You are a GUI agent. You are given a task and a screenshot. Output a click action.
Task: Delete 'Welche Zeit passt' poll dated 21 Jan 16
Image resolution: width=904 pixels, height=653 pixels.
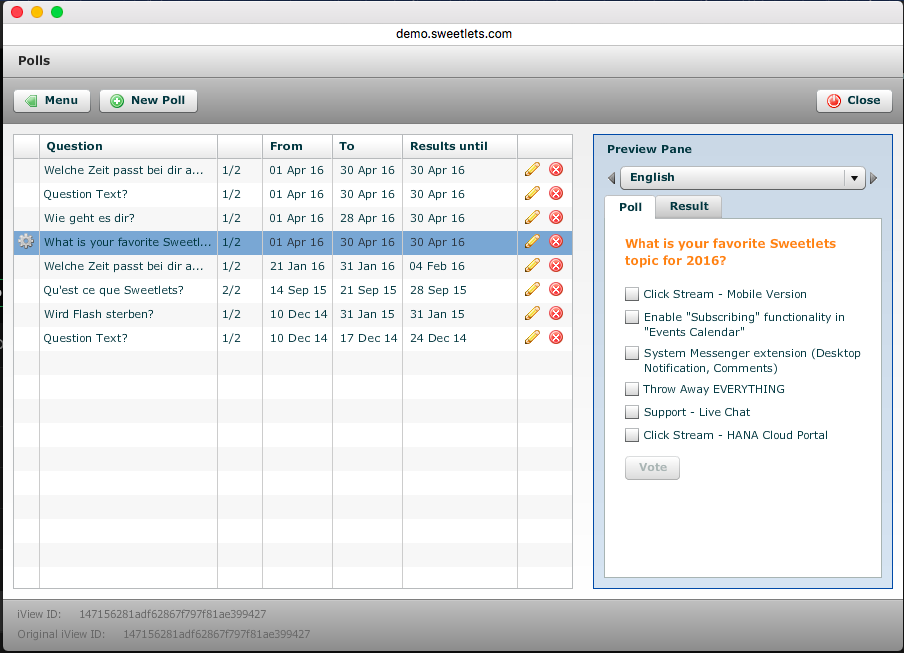tap(556, 266)
